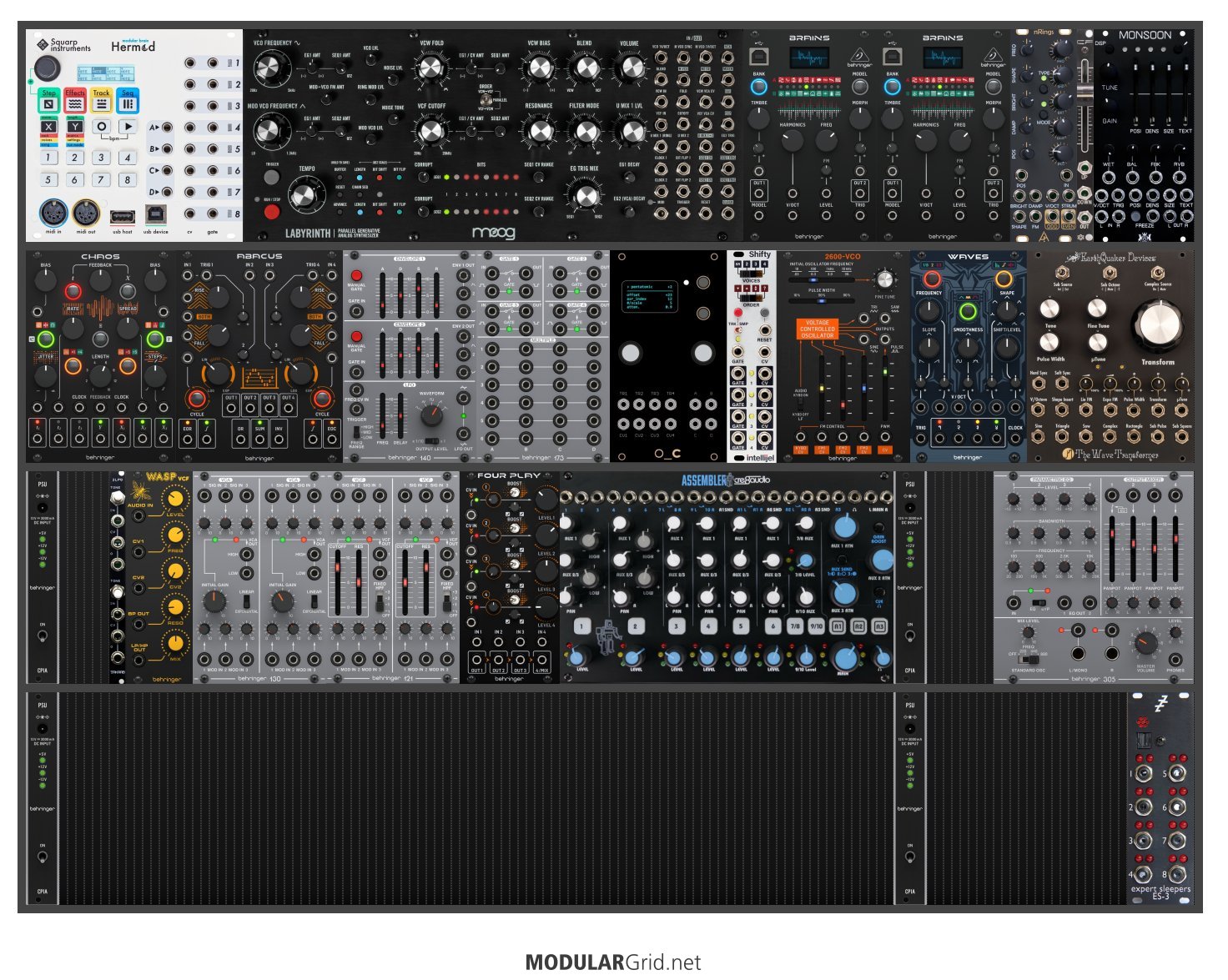Click the LFO WAVEFORM knob on the 140
The height and width of the screenshot is (980, 1228).
tap(432, 415)
